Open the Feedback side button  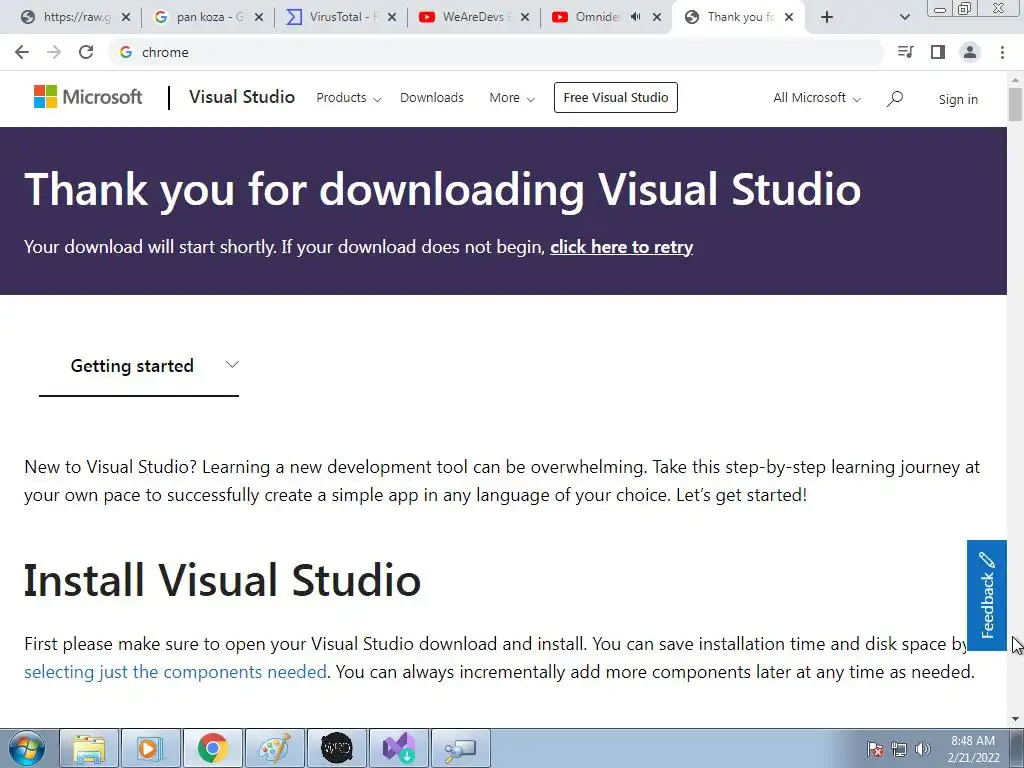point(987,595)
